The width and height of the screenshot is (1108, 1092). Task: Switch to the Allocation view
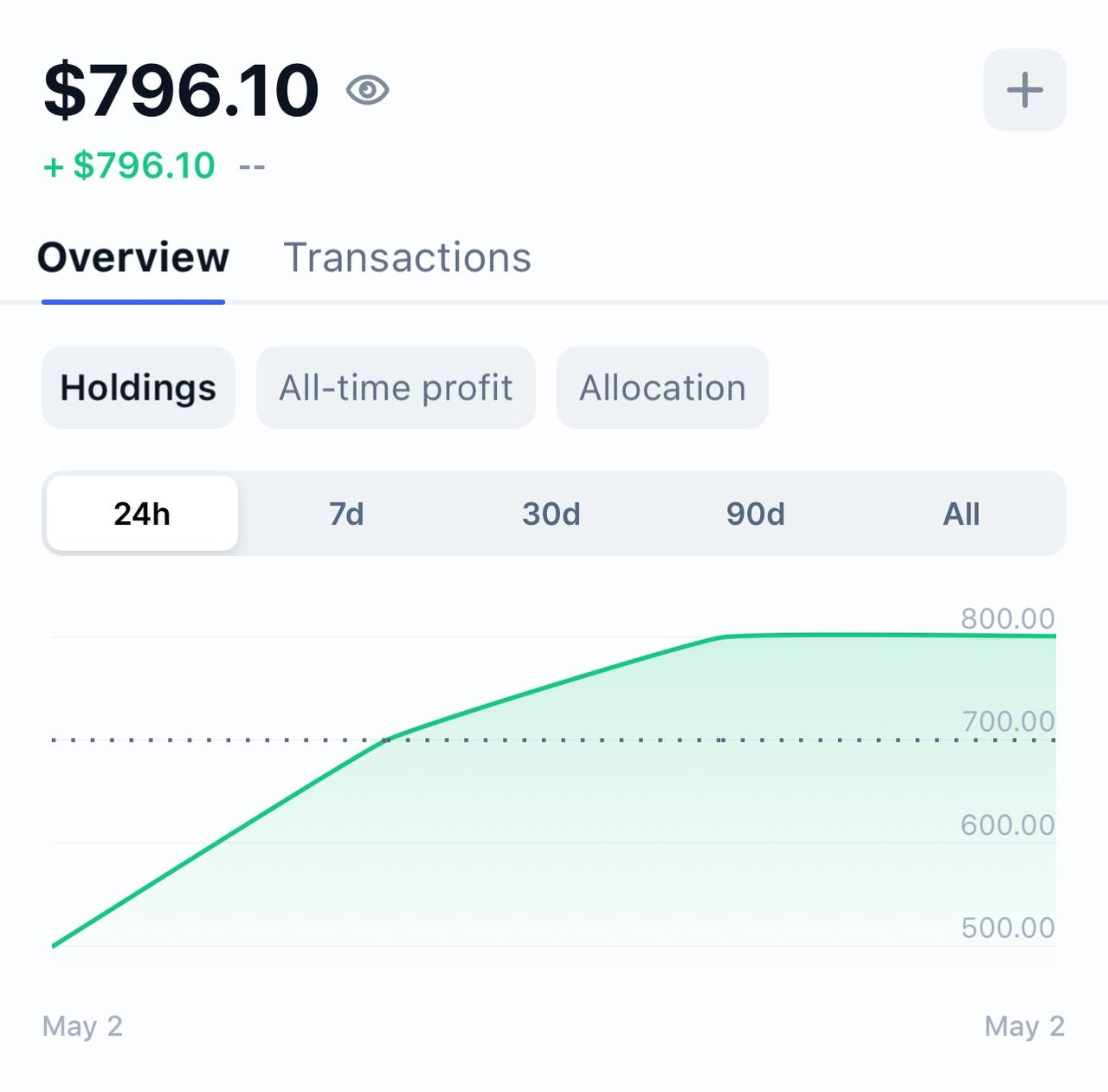[662, 388]
